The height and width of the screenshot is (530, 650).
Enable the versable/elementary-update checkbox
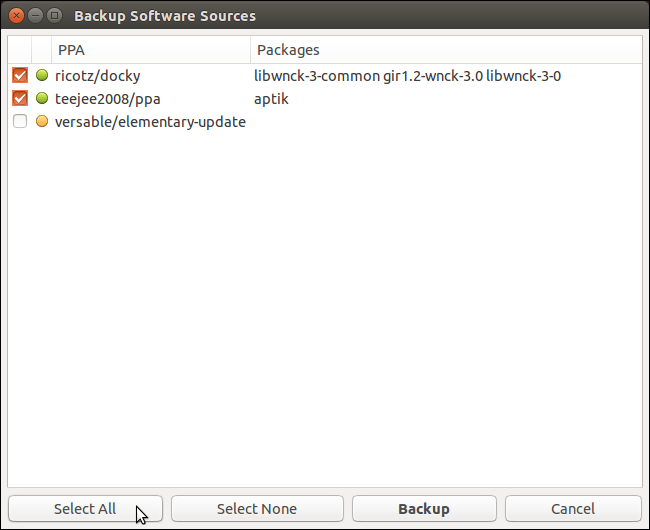tap(20, 122)
